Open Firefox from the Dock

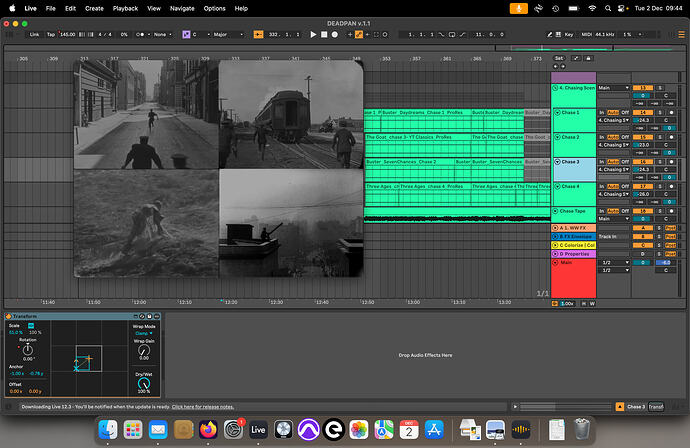(210, 429)
